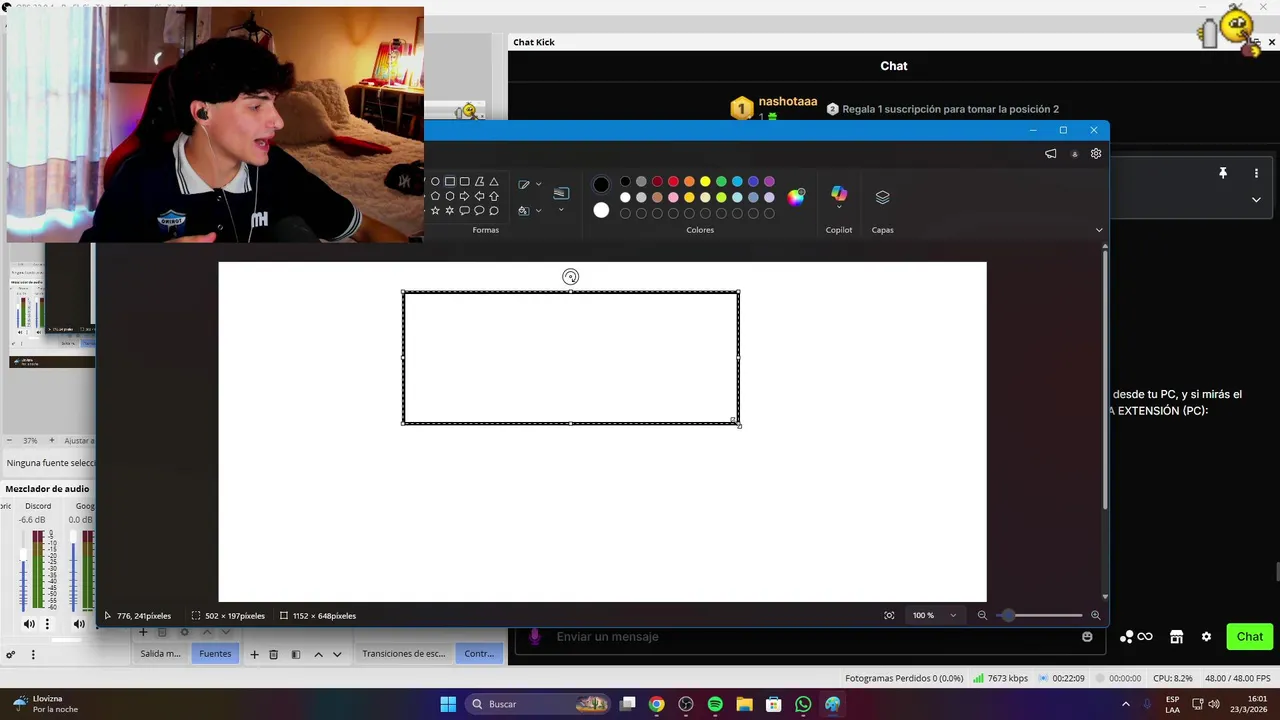Image resolution: width=1280 pixels, height=720 pixels.
Task: Switch to Fuentes tab in OBS
Action: pyautogui.click(x=215, y=654)
